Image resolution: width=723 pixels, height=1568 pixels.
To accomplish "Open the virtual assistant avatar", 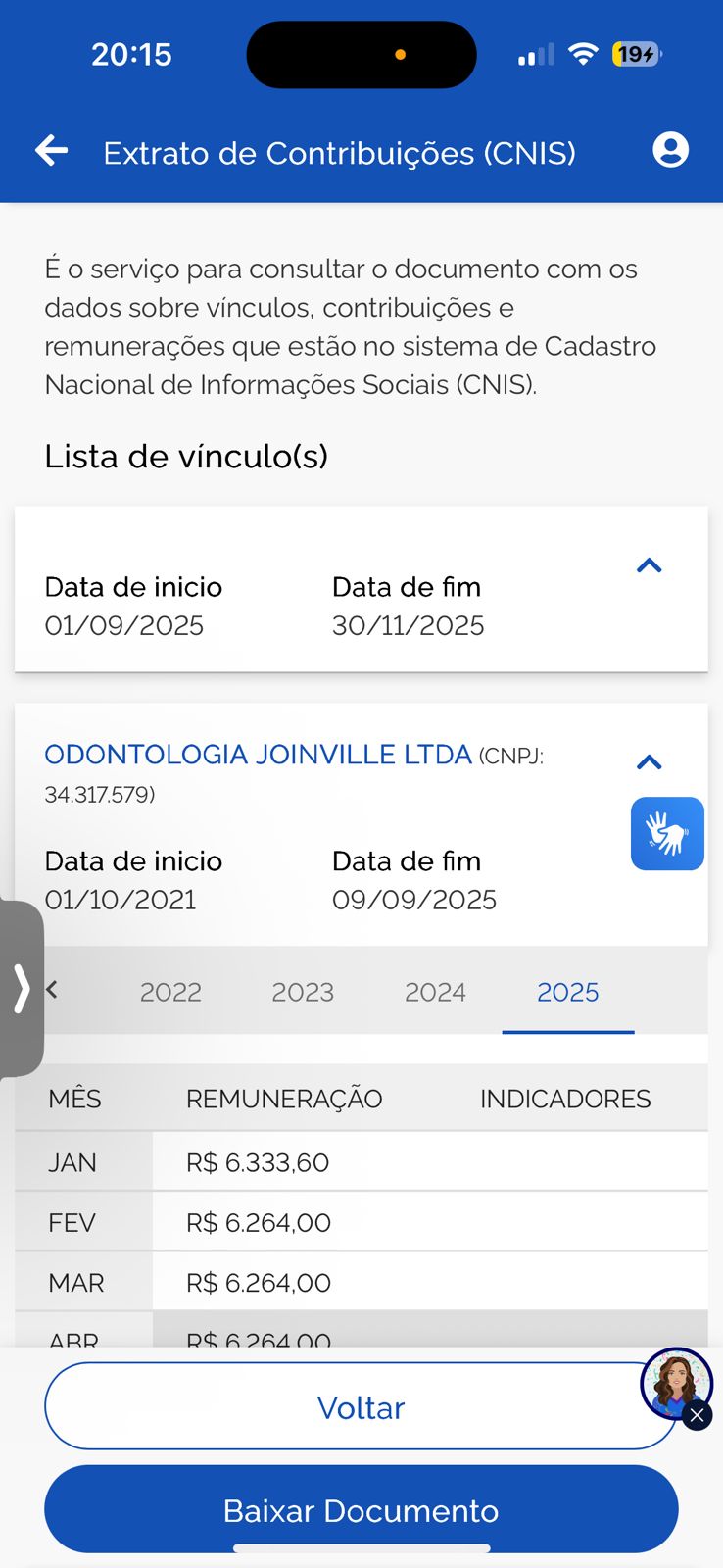I will [x=674, y=1382].
